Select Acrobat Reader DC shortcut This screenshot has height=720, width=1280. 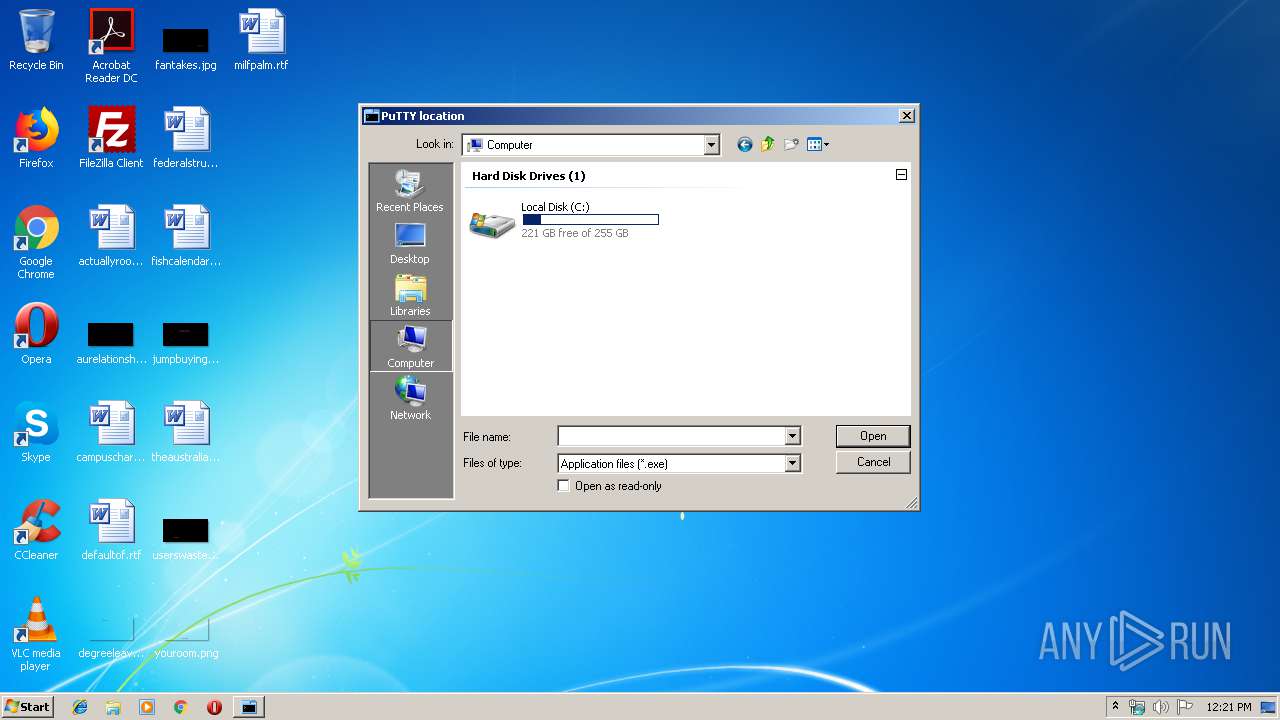(111, 46)
